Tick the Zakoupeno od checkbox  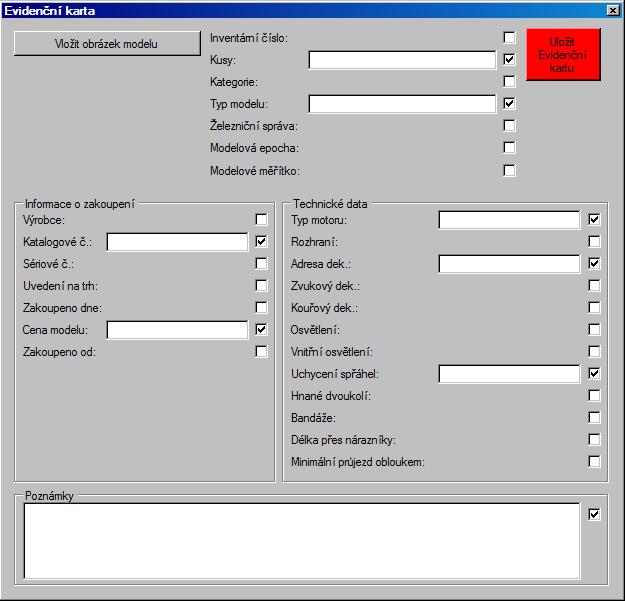(x=261, y=351)
